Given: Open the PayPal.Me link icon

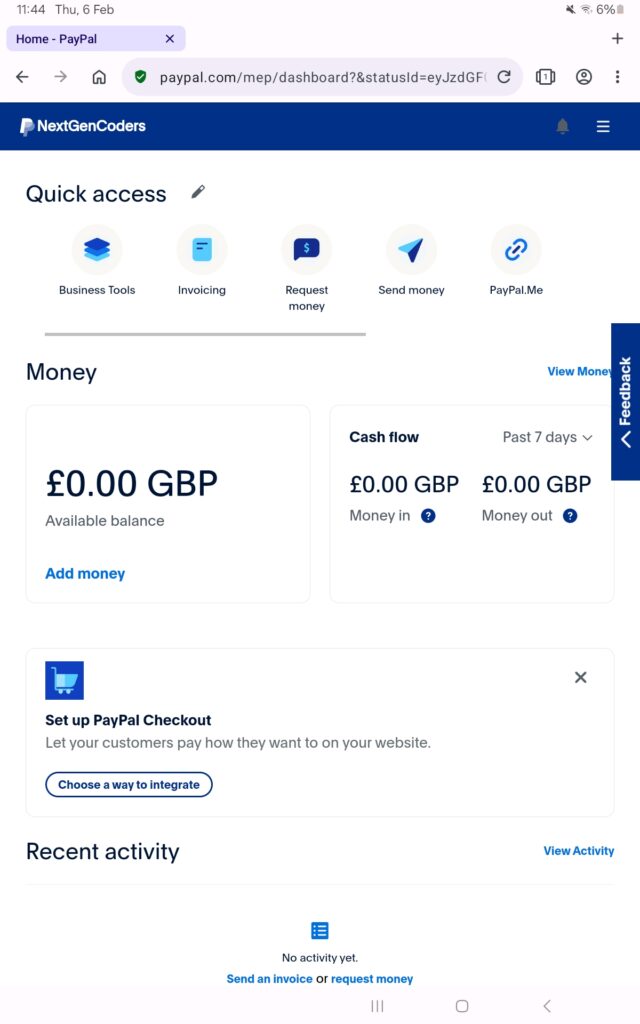Looking at the screenshot, I should click(516, 250).
